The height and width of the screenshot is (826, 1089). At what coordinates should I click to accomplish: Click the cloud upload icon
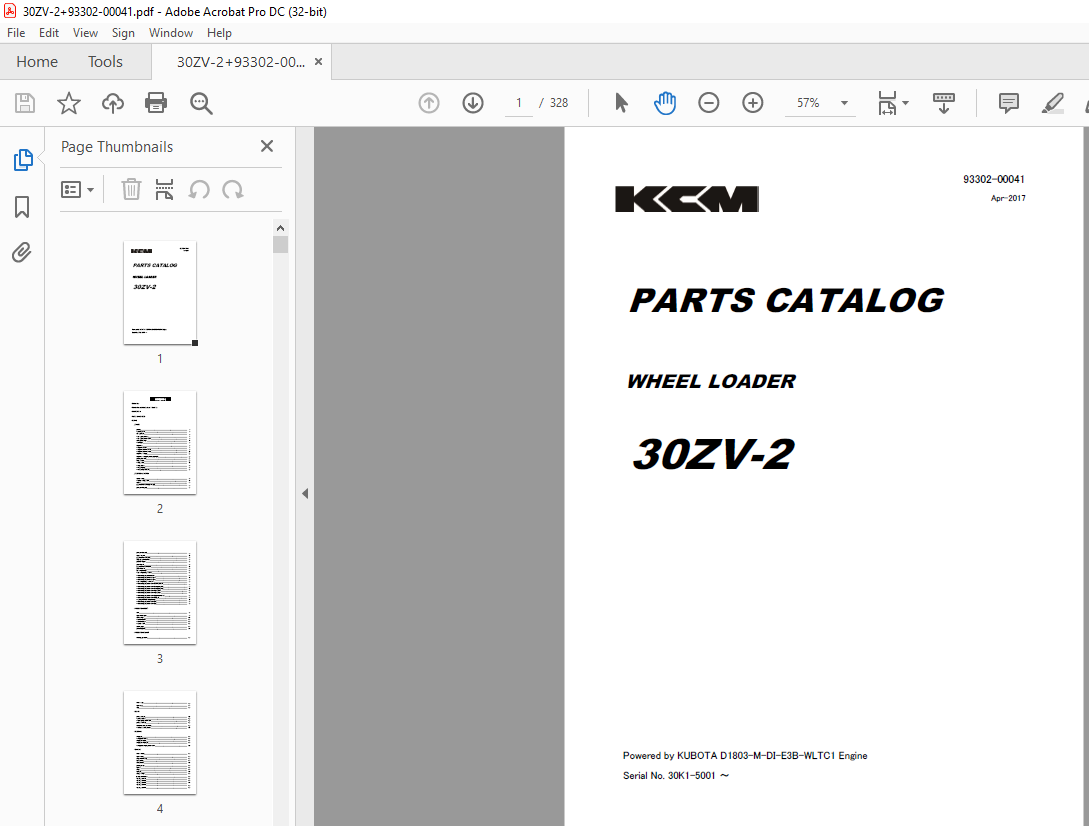(113, 103)
